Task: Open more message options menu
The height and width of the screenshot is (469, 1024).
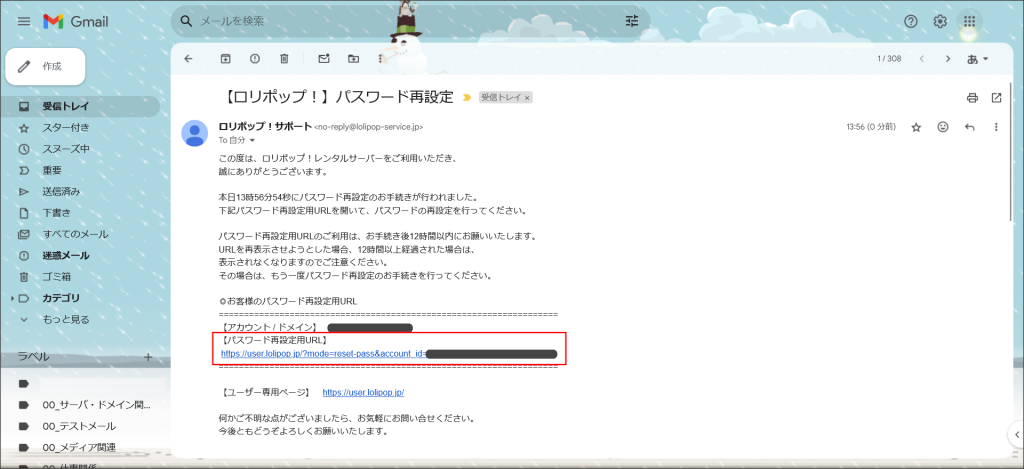Action: [996, 127]
